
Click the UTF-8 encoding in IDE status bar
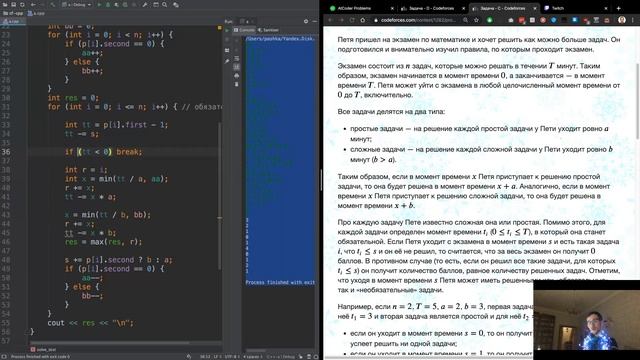point(232,357)
